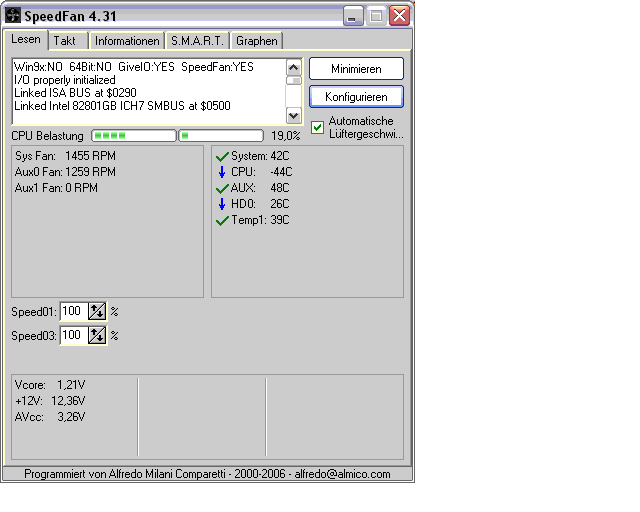
Task: Click the 'AVcc: 3,26V' voltage reading
Action: (50, 417)
